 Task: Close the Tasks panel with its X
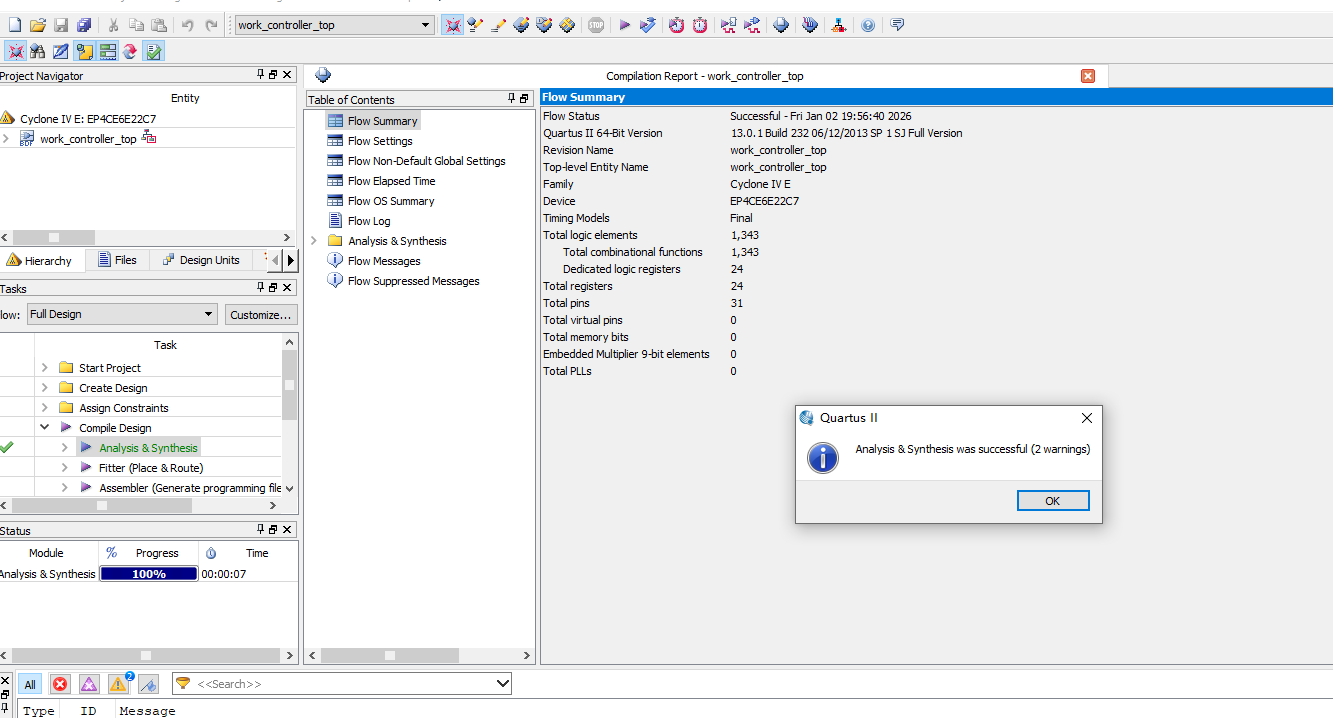[287, 288]
